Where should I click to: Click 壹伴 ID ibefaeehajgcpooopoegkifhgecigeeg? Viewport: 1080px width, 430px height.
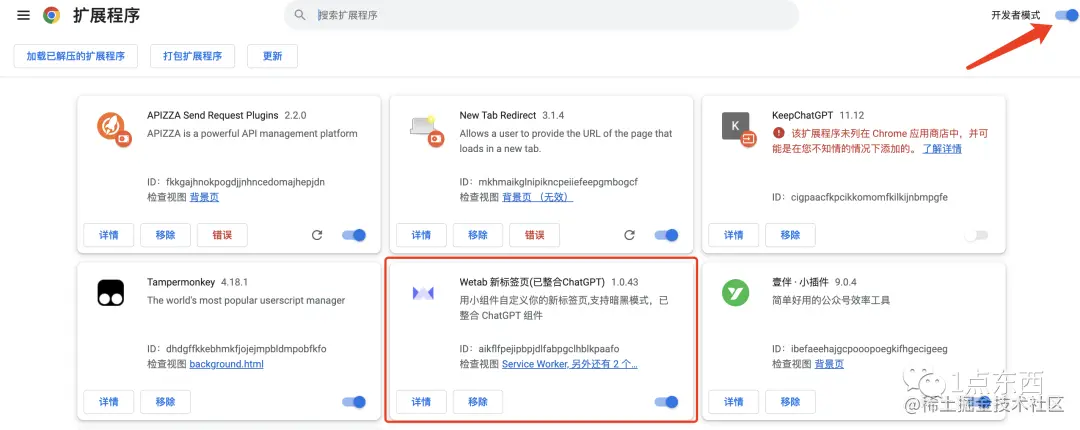tap(869, 349)
